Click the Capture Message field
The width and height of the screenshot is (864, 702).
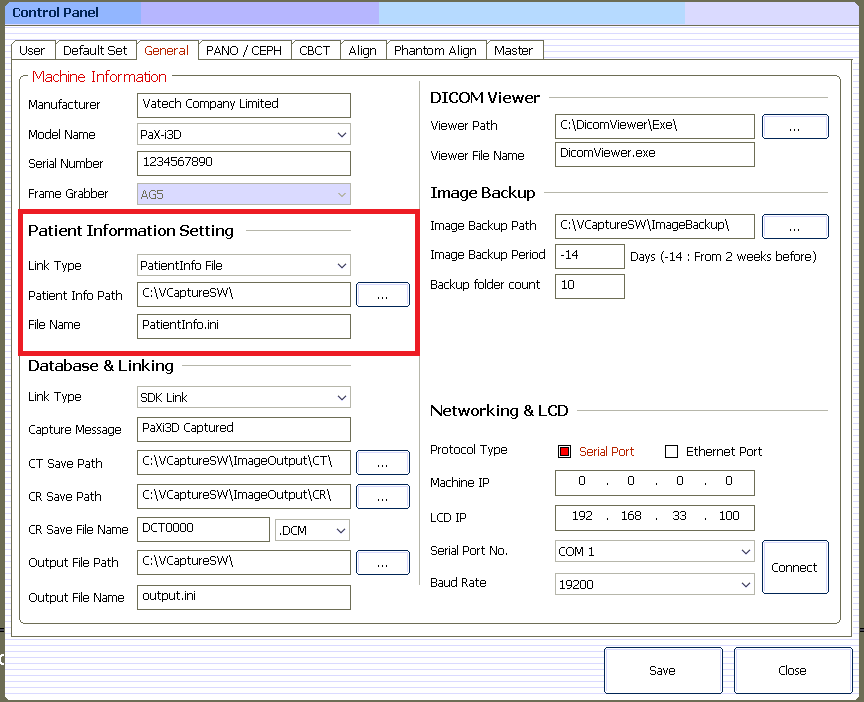[244, 429]
